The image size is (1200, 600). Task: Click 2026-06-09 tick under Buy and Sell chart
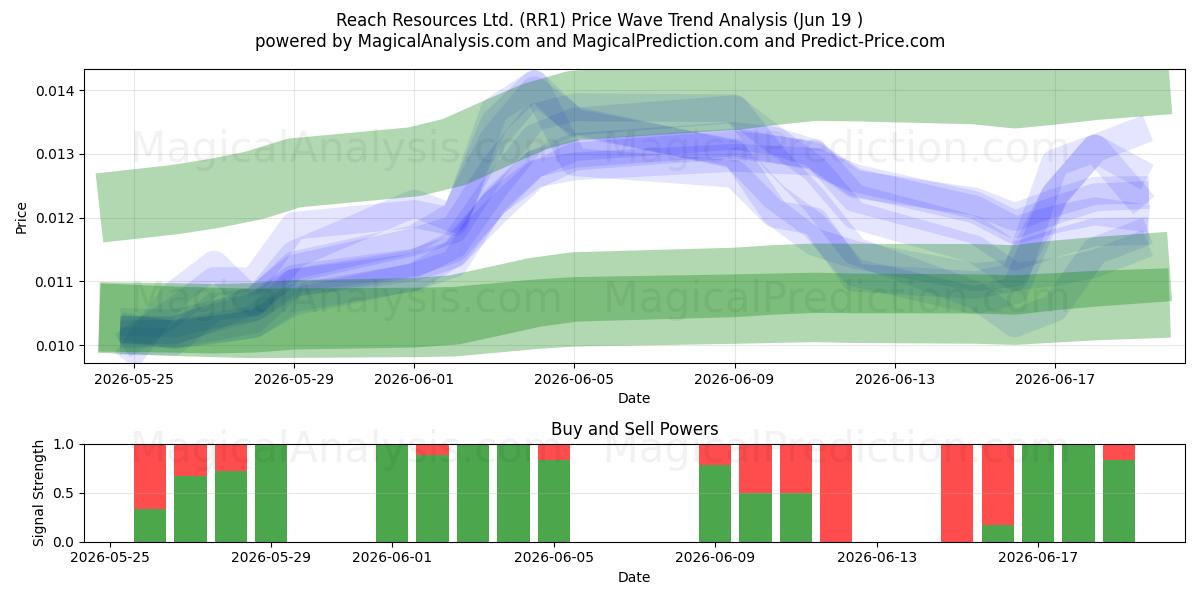click(x=715, y=558)
